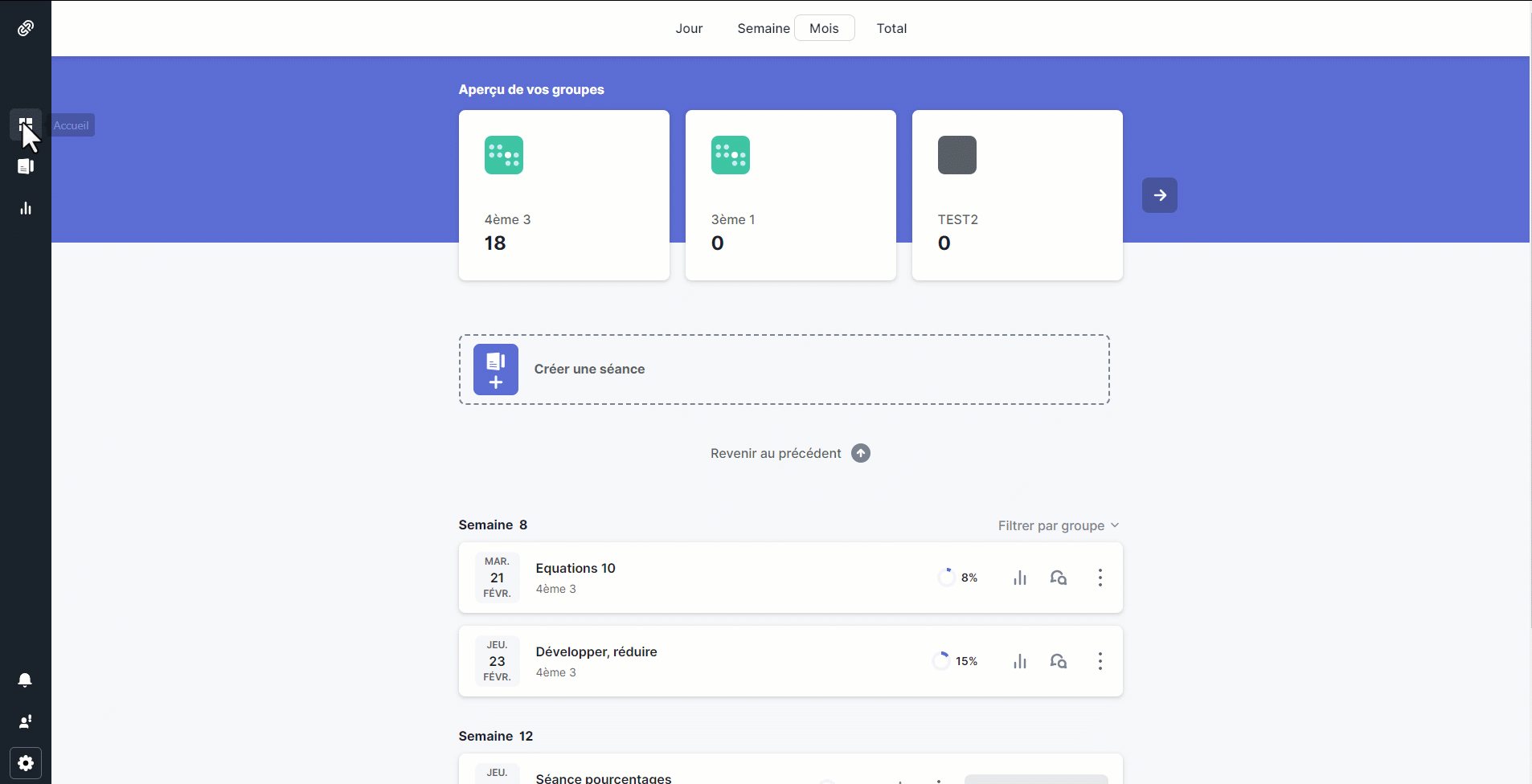Open preview icon for Développer, réduire session
Image resolution: width=1532 pixels, height=784 pixels.
tap(1059, 661)
